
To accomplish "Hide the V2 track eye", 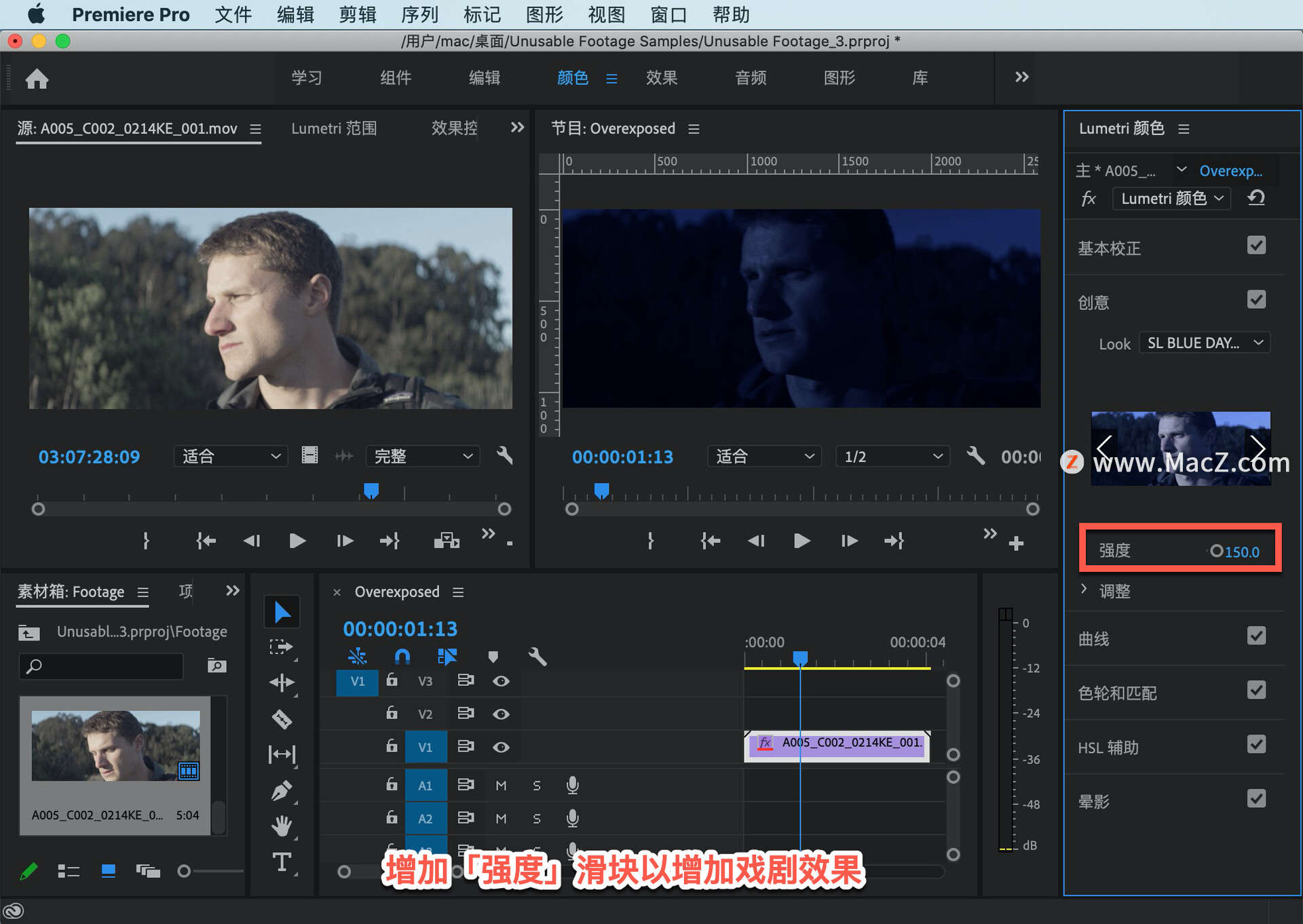I will point(501,714).
